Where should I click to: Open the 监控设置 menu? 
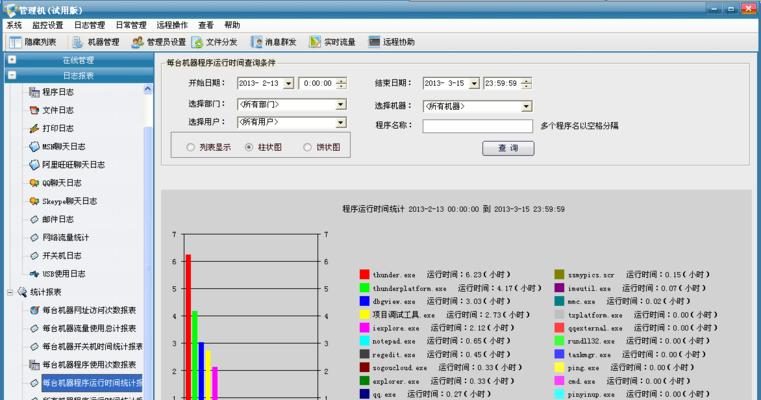click(48, 25)
